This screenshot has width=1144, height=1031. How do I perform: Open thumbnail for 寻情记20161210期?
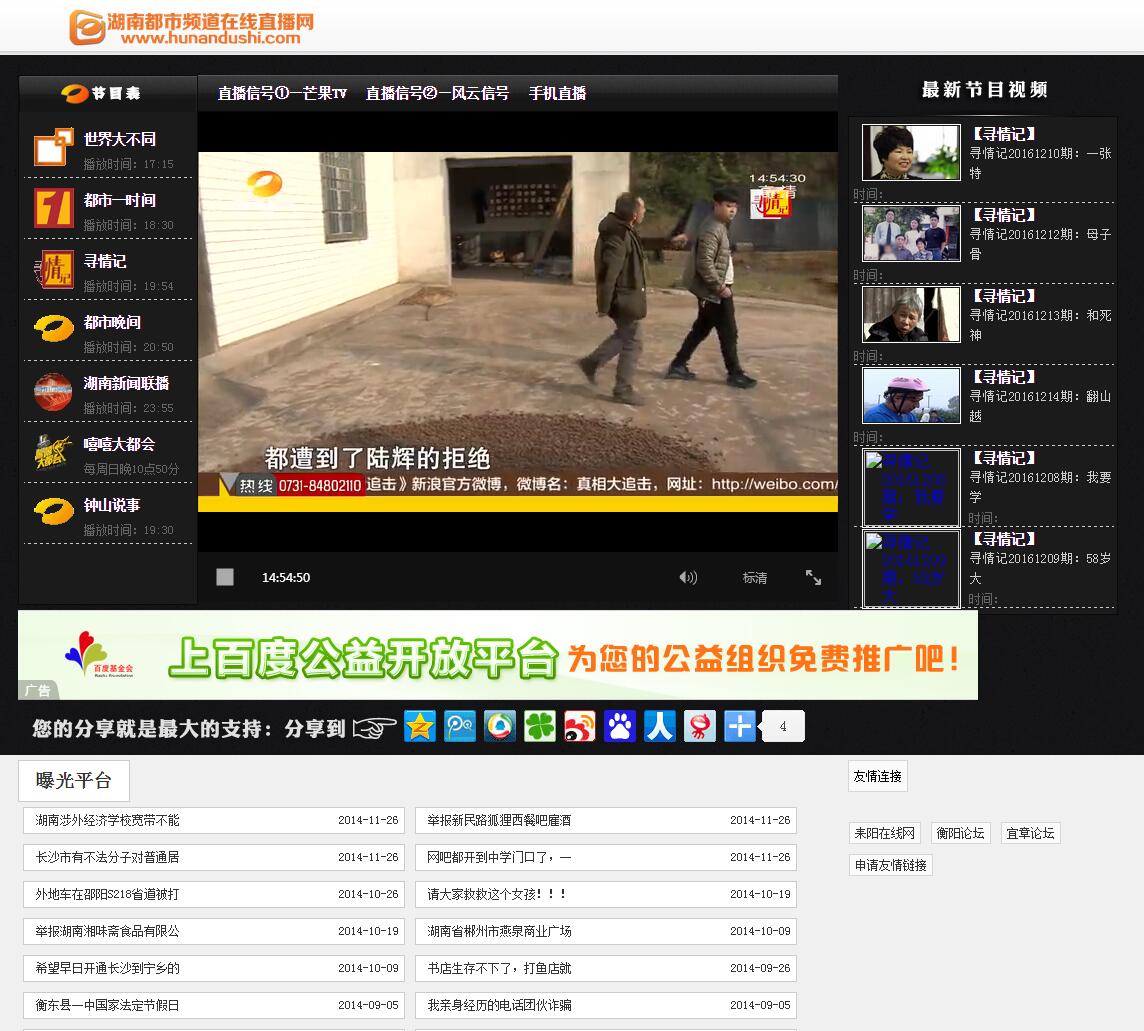(x=911, y=152)
